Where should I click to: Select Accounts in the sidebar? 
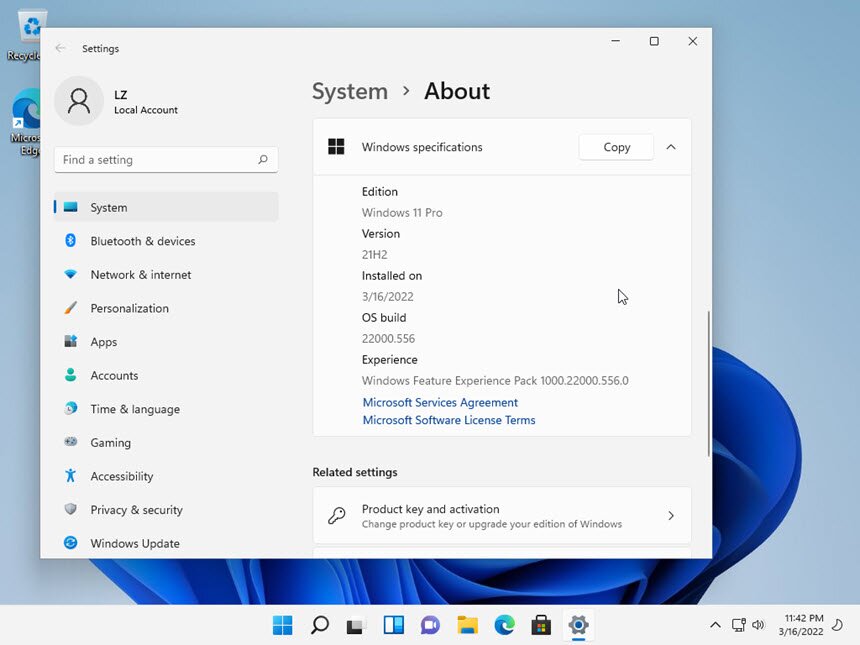pos(166,375)
